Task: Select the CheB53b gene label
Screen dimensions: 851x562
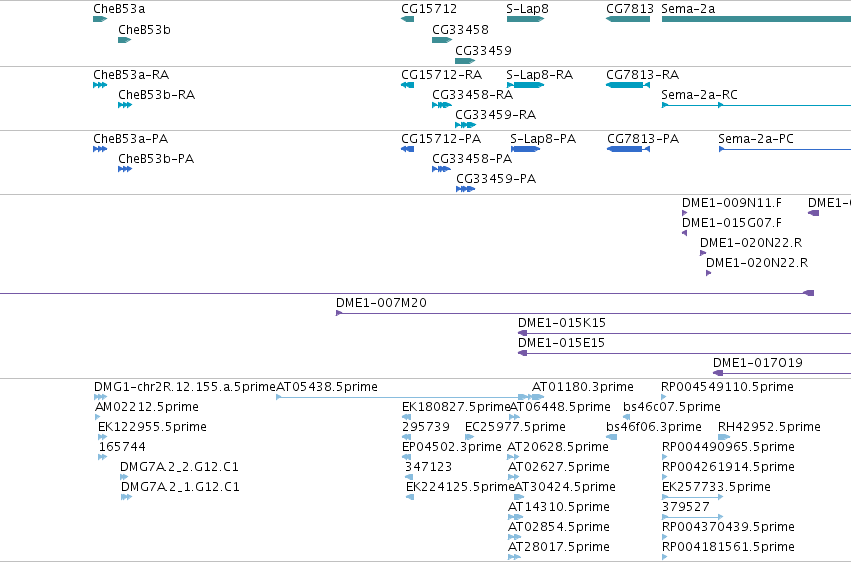Action: tap(144, 30)
